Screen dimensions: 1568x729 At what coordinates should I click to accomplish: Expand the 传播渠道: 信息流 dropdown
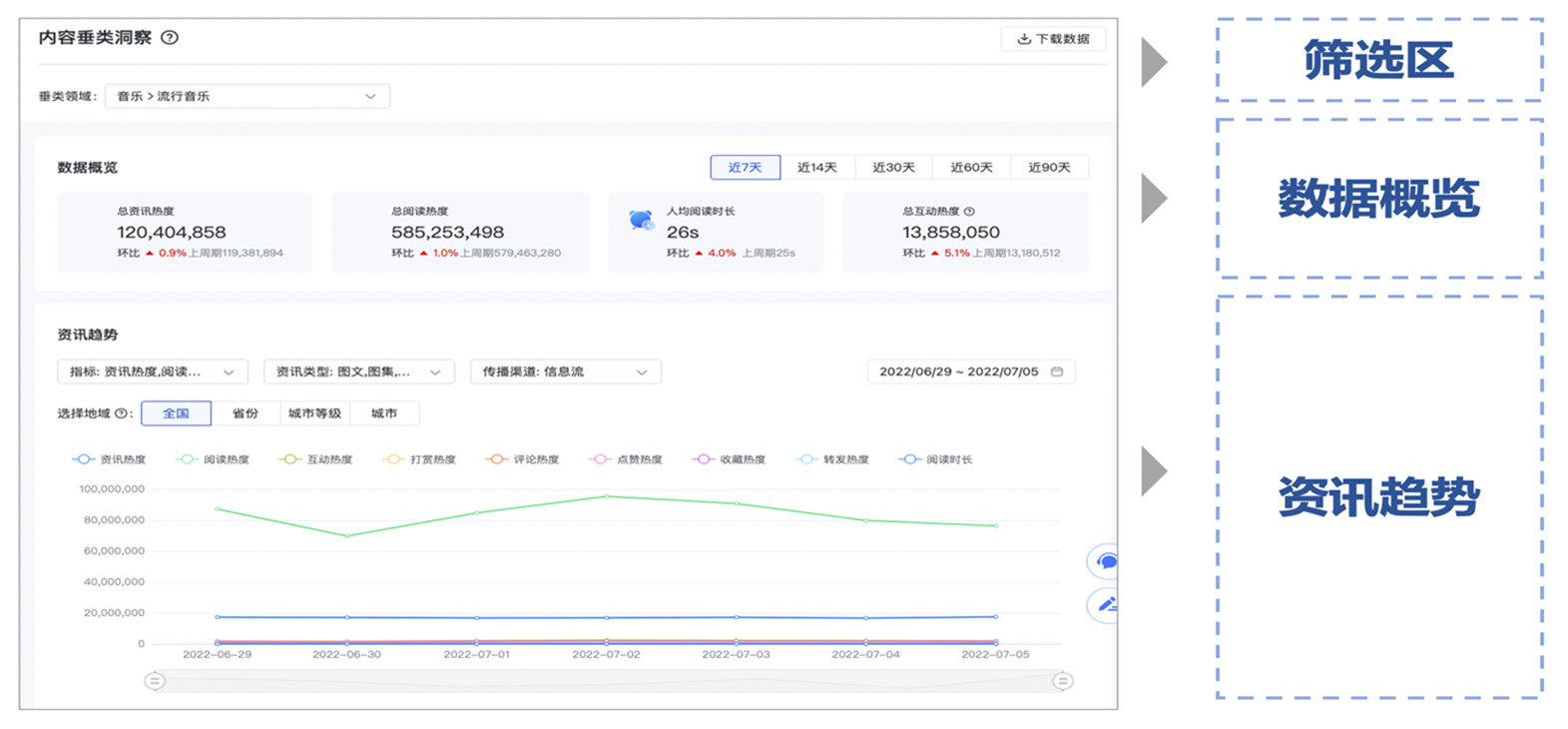(x=565, y=371)
